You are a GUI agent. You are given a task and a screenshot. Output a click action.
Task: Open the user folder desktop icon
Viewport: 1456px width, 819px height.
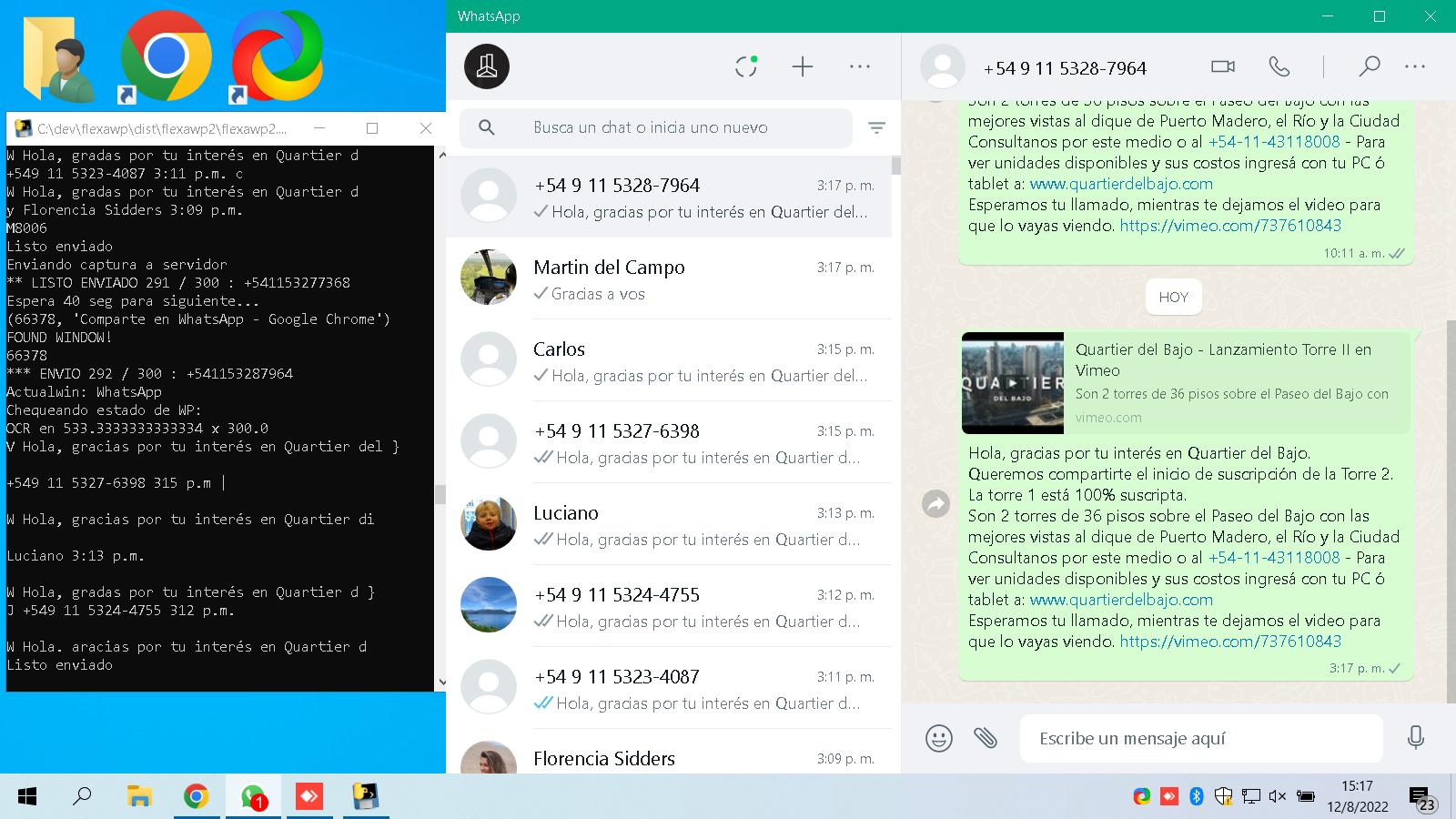(x=57, y=57)
